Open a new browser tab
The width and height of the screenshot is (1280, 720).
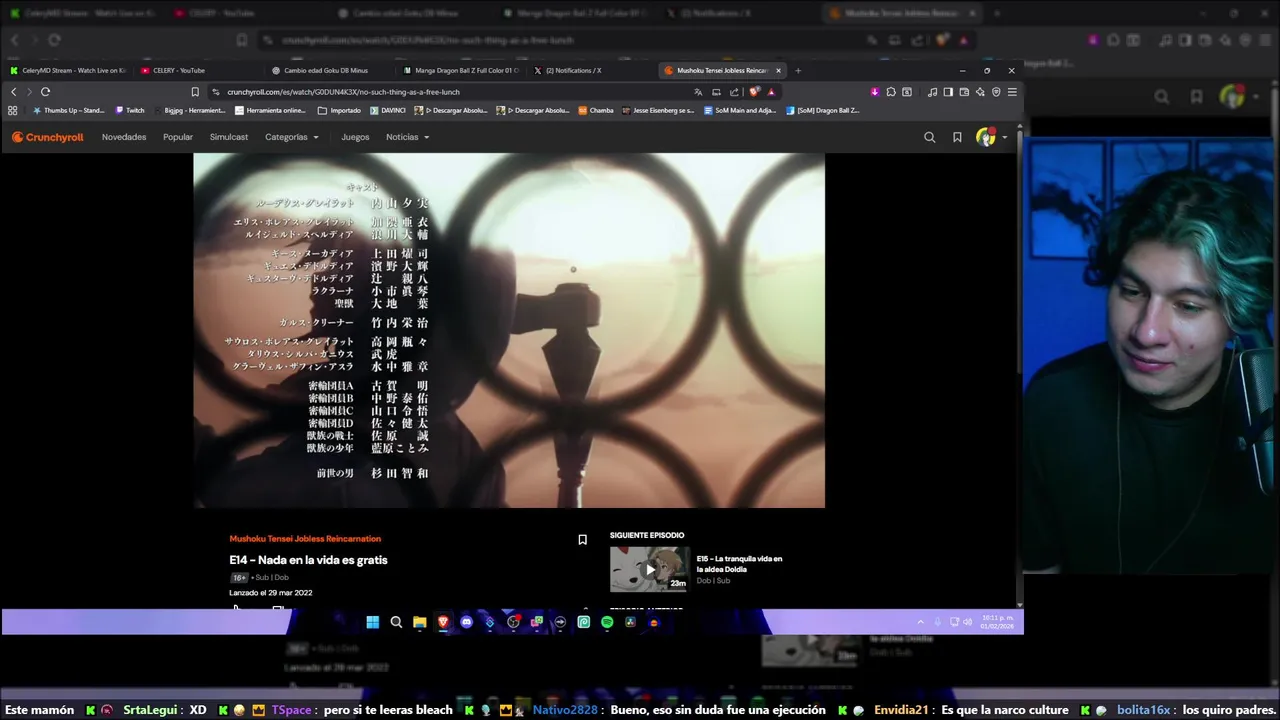798,70
